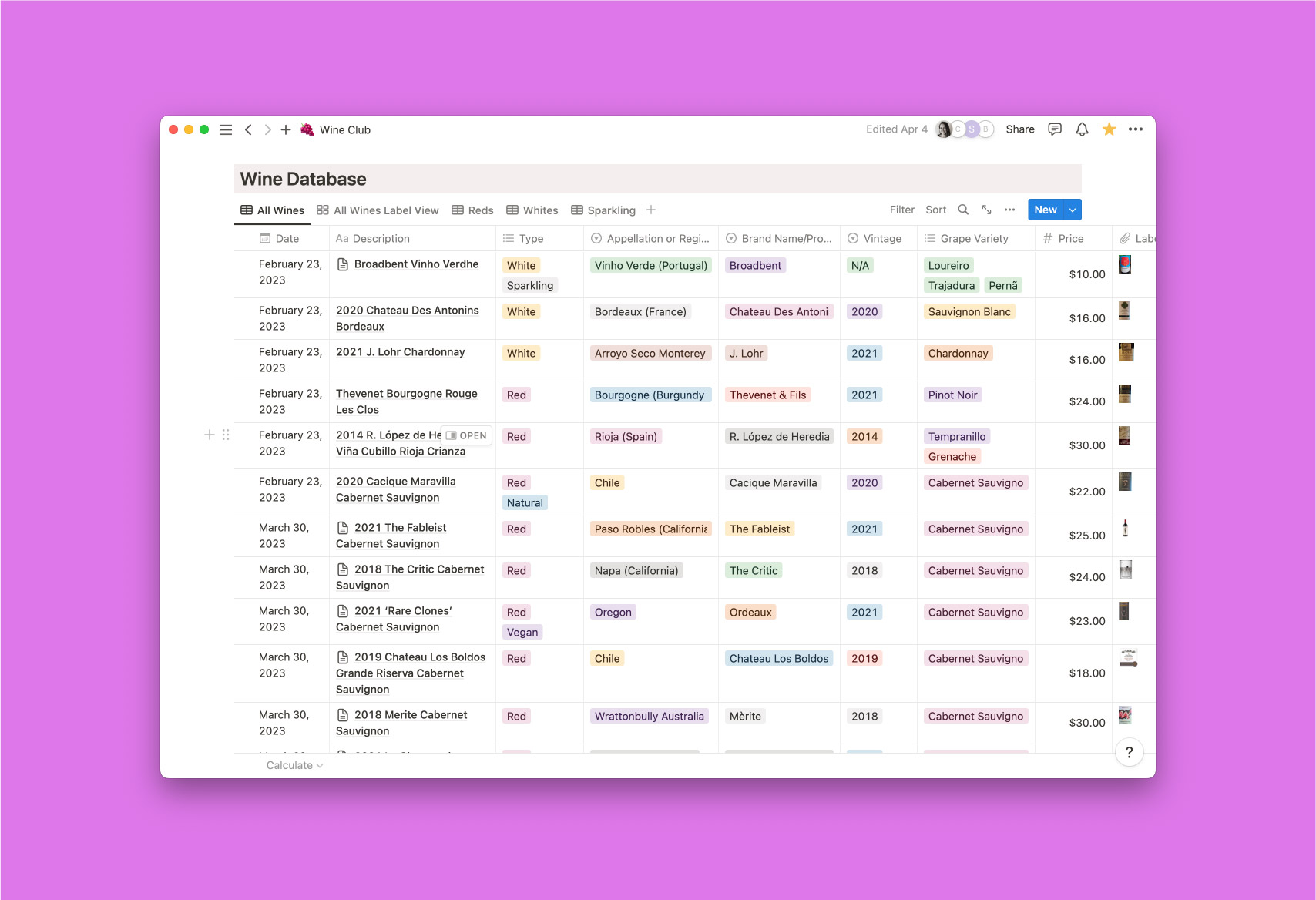Click the plus icon beside the hovered row
The image size is (1316, 900).
[x=209, y=435]
